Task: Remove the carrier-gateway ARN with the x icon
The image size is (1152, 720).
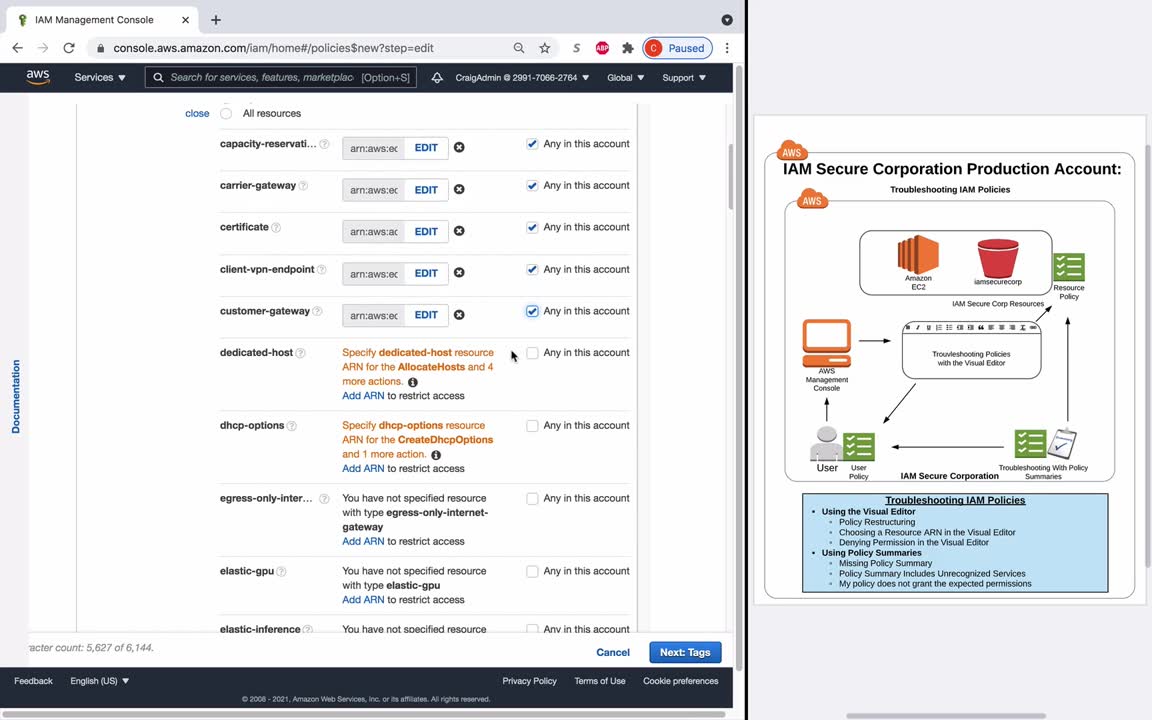Action: [x=459, y=189]
